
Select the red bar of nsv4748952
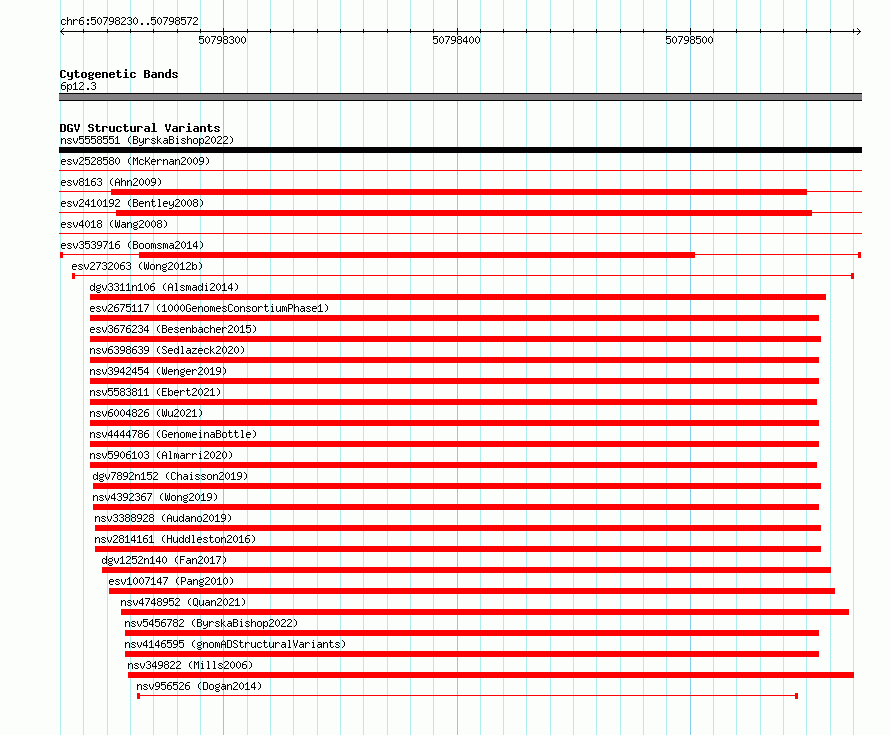pos(485,612)
